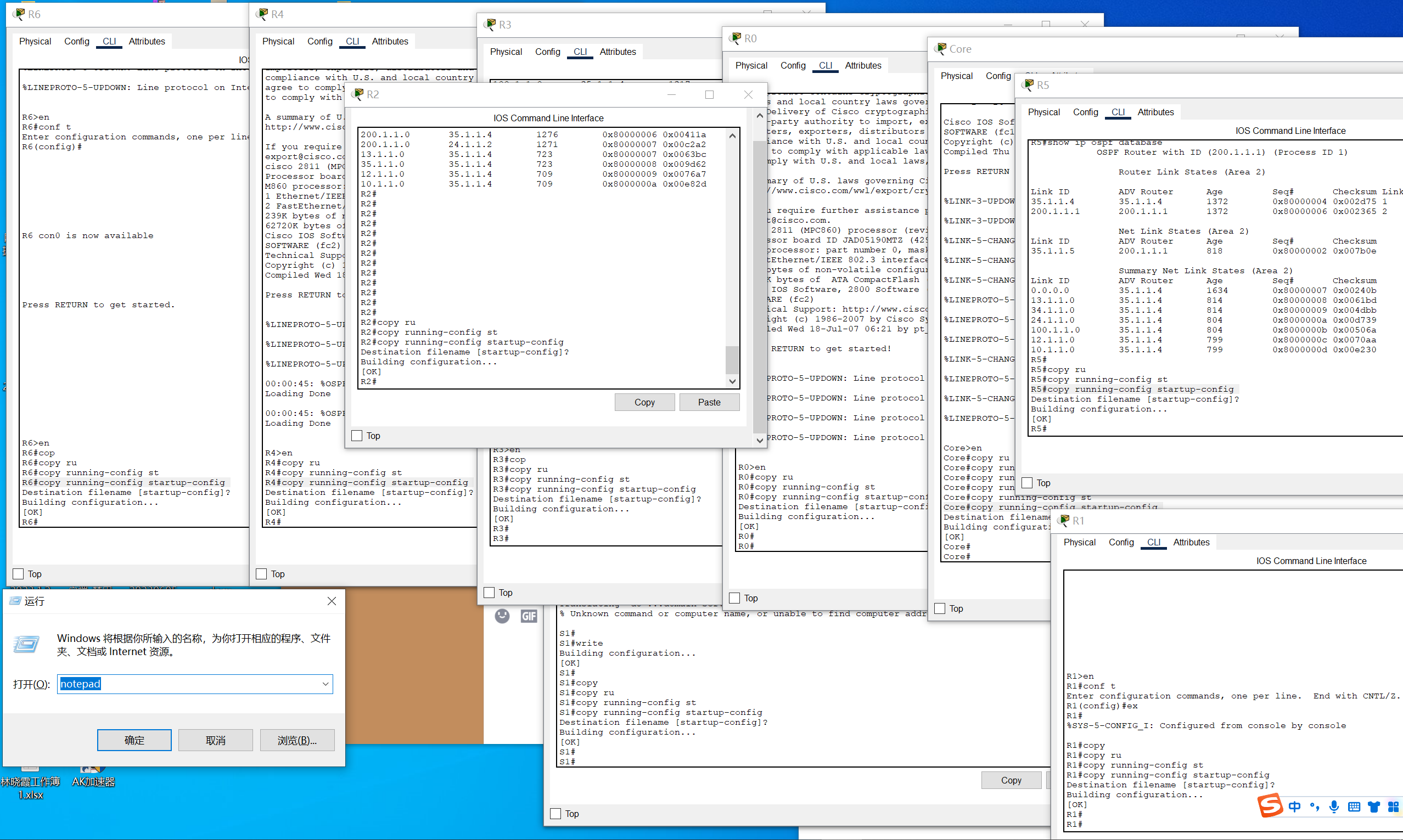Toggle Sogou punctuation mode icon
Screen dimensions: 1403x840
(x=1315, y=807)
